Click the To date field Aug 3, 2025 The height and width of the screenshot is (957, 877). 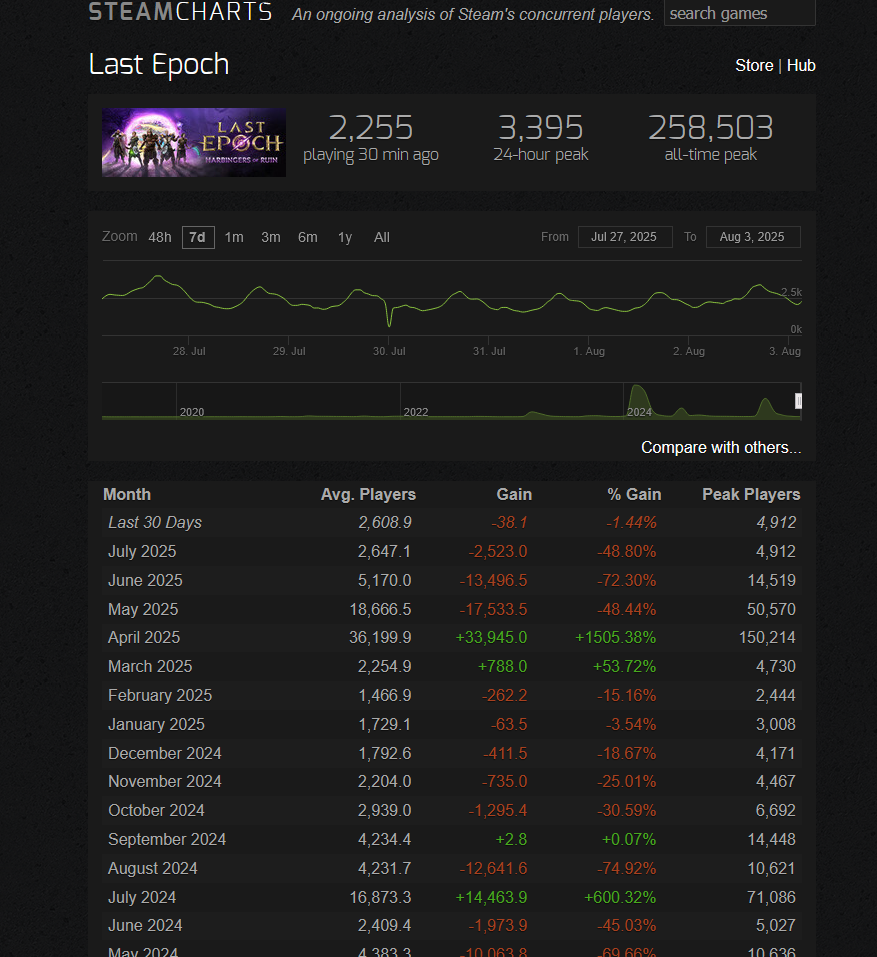[752, 237]
